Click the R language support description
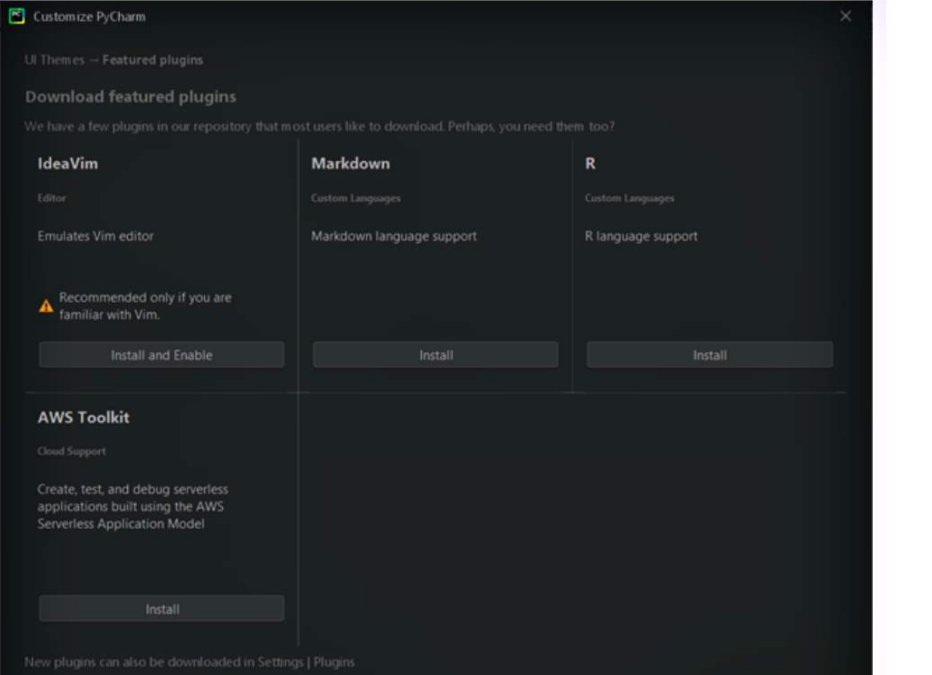This screenshot has height=675, width=932. coord(641,236)
